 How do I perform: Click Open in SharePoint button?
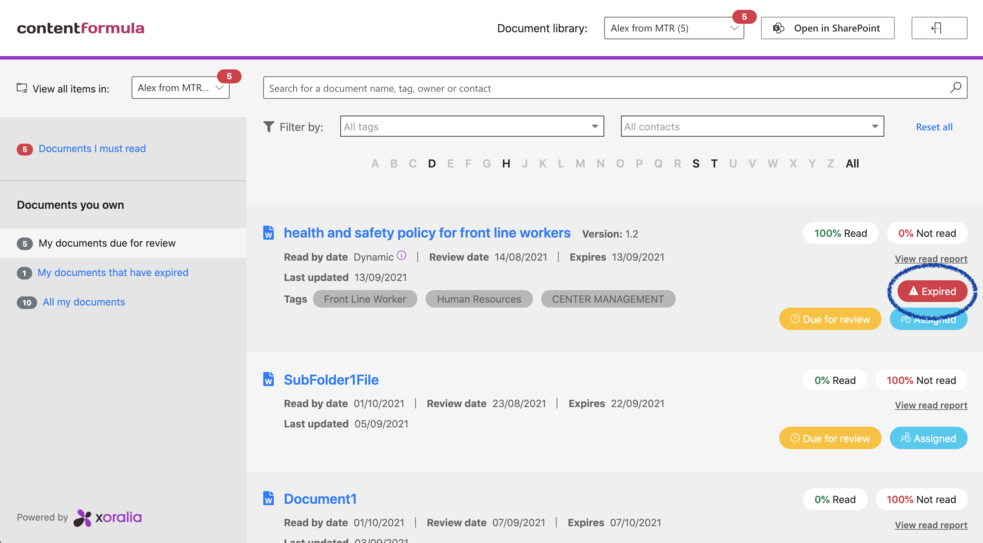[x=828, y=28]
